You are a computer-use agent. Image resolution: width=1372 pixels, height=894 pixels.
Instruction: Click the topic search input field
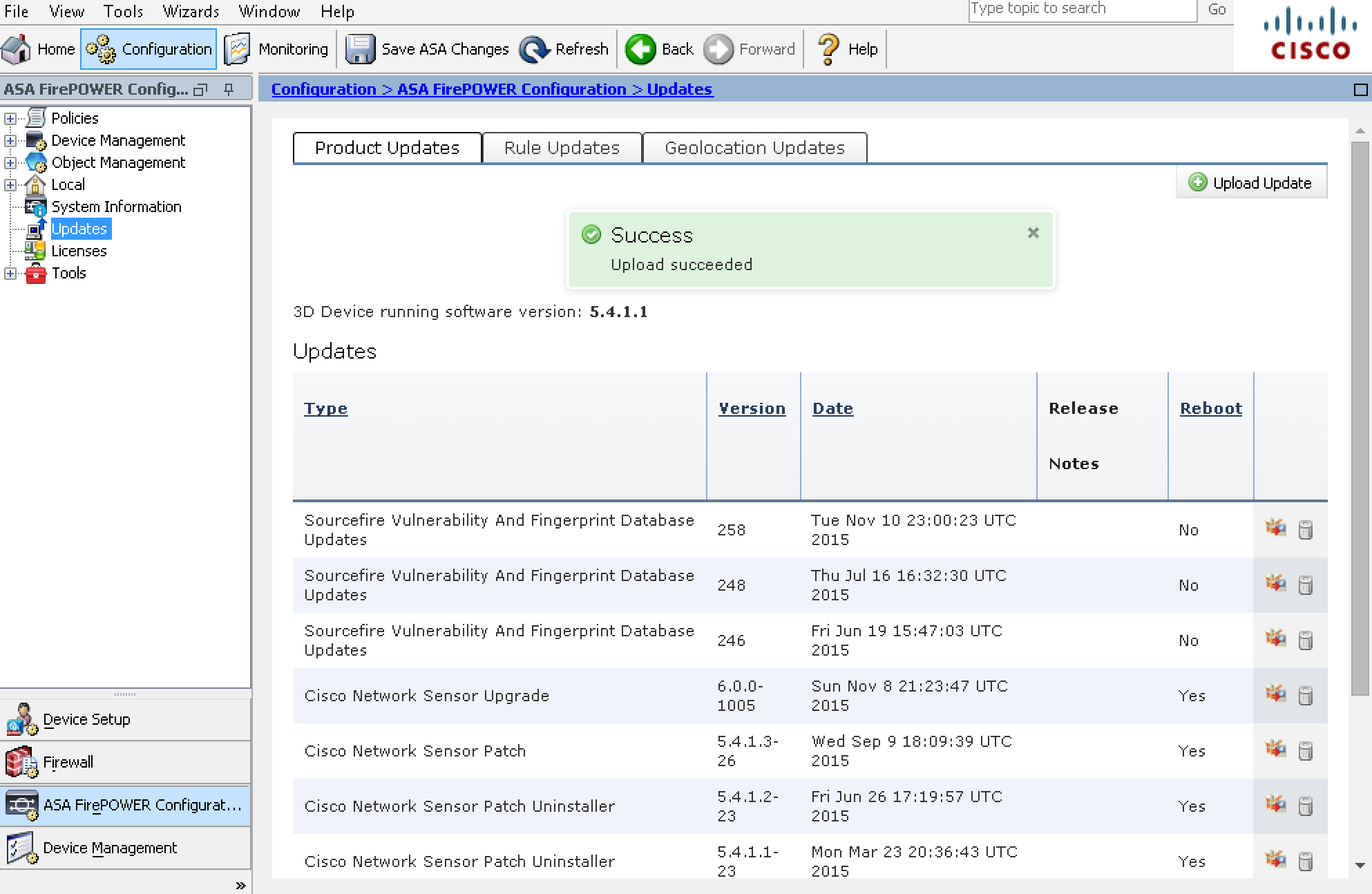pyautogui.click(x=1081, y=10)
